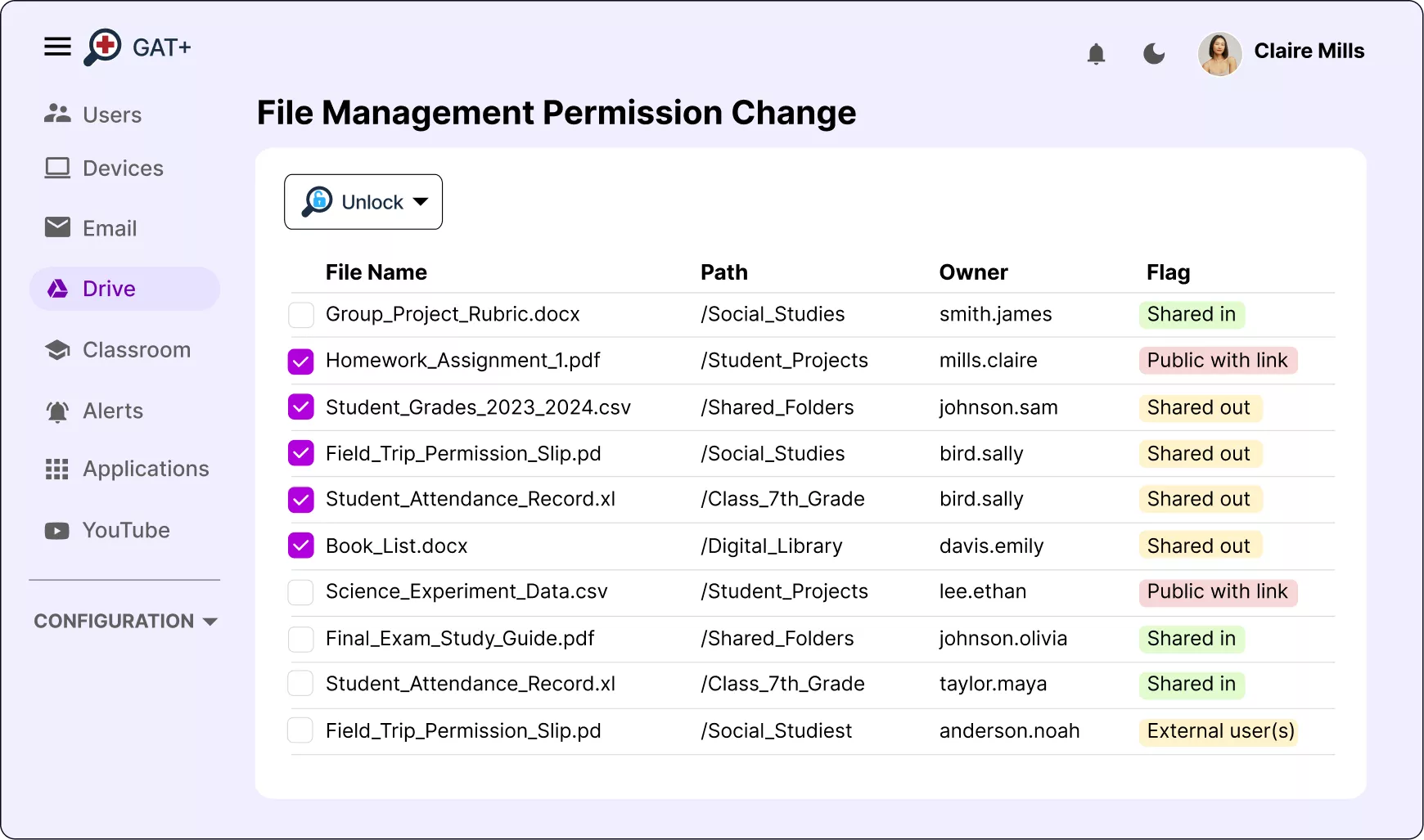Uncheck the Homework_Assignment_1.pdf checkbox
The image size is (1424, 840).
pyautogui.click(x=301, y=362)
